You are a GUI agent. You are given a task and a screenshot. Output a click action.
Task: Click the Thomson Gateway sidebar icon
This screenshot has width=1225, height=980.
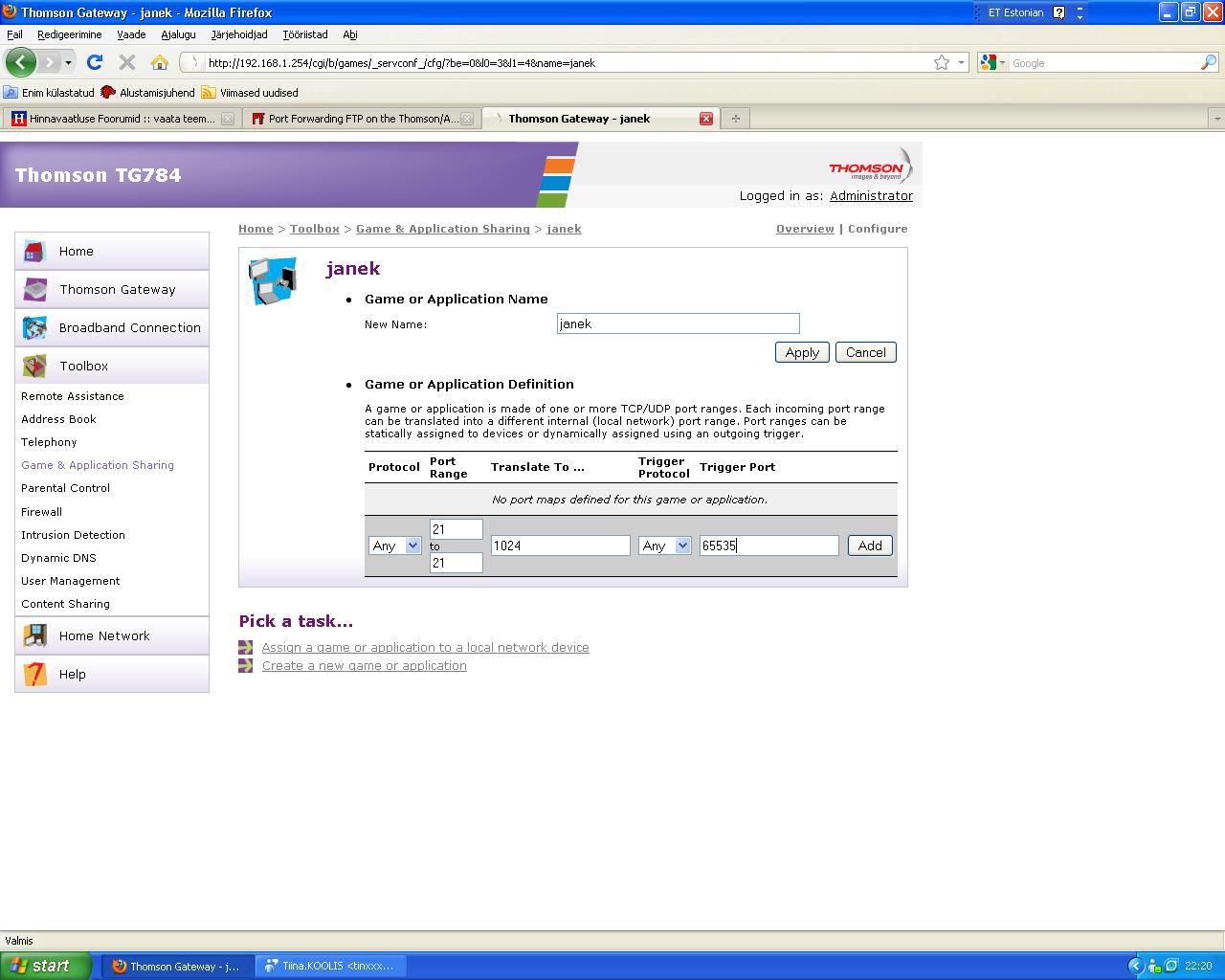(x=34, y=289)
